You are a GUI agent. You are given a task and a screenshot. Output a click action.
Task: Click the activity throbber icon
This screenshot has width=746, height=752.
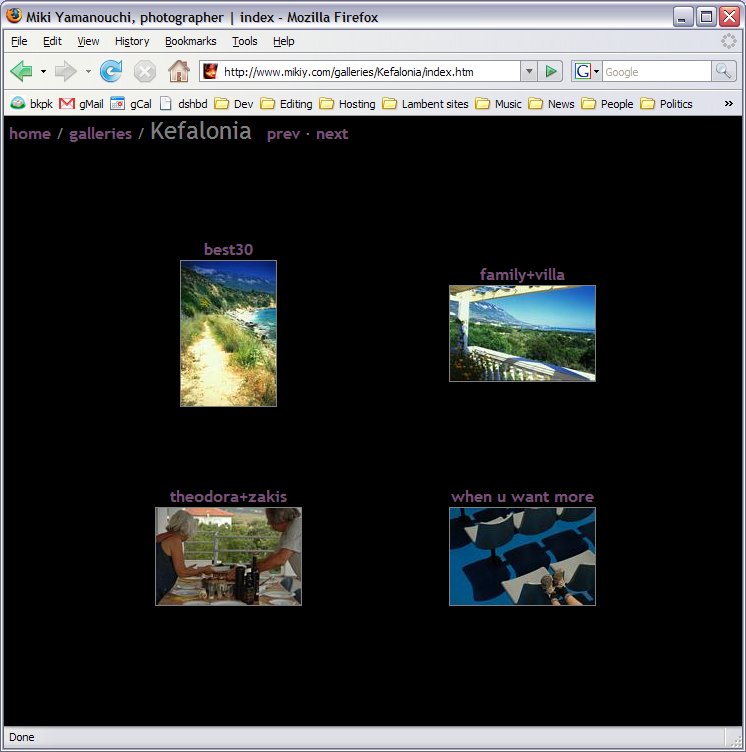[x=728, y=41]
